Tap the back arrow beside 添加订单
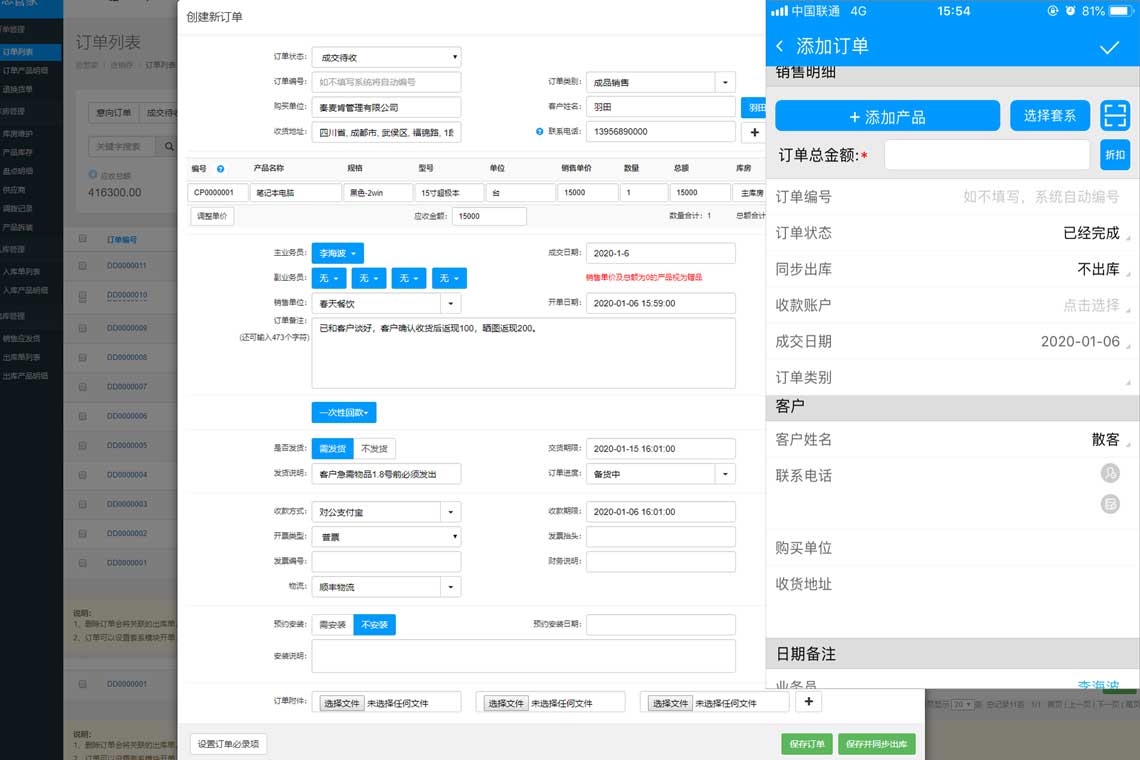Image resolution: width=1140 pixels, height=760 pixels. point(780,47)
